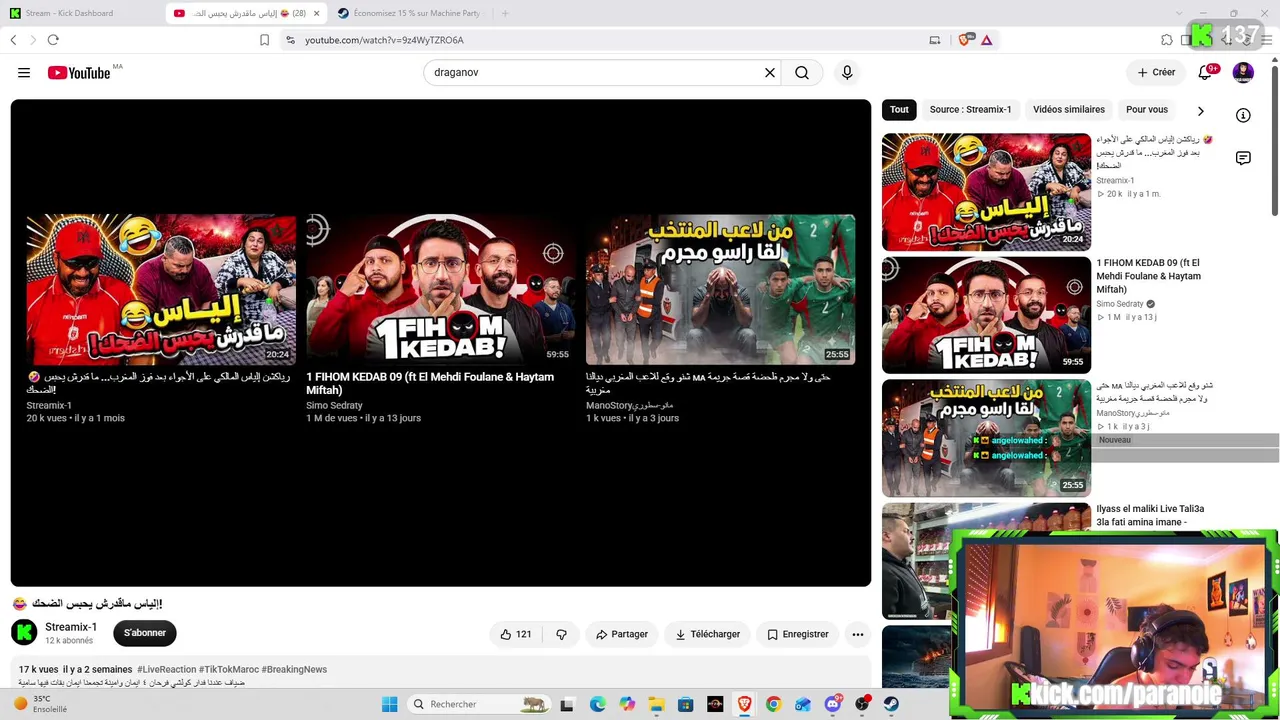
Task: Open sidebar title 'Ilyass el maliki Live Tali3a'
Action: click(1150, 516)
